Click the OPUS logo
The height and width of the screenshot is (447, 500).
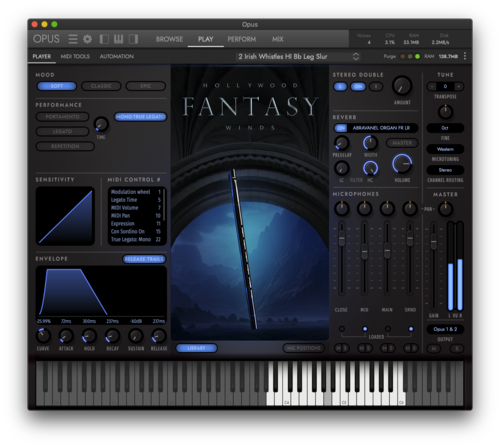click(x=46, y=39)
